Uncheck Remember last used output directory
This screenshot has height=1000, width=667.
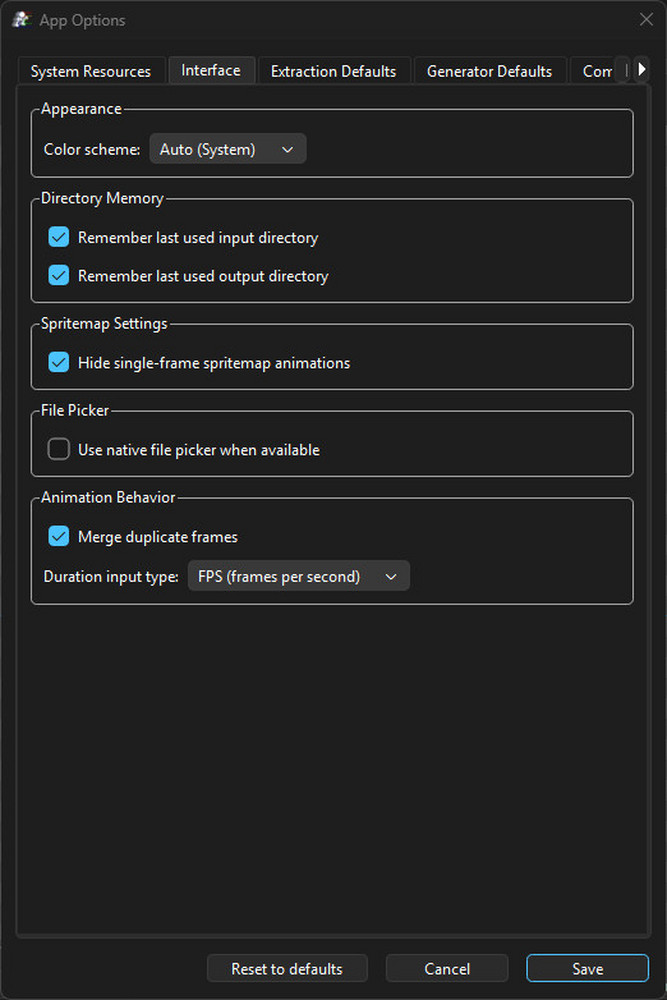coord(58,275)
